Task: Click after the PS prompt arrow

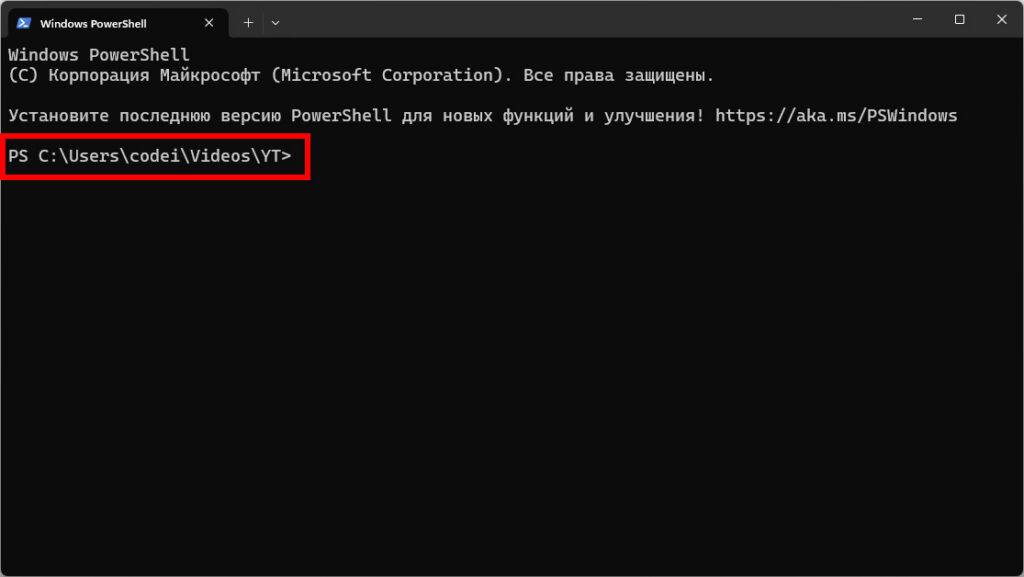Action: coord(298,157)
